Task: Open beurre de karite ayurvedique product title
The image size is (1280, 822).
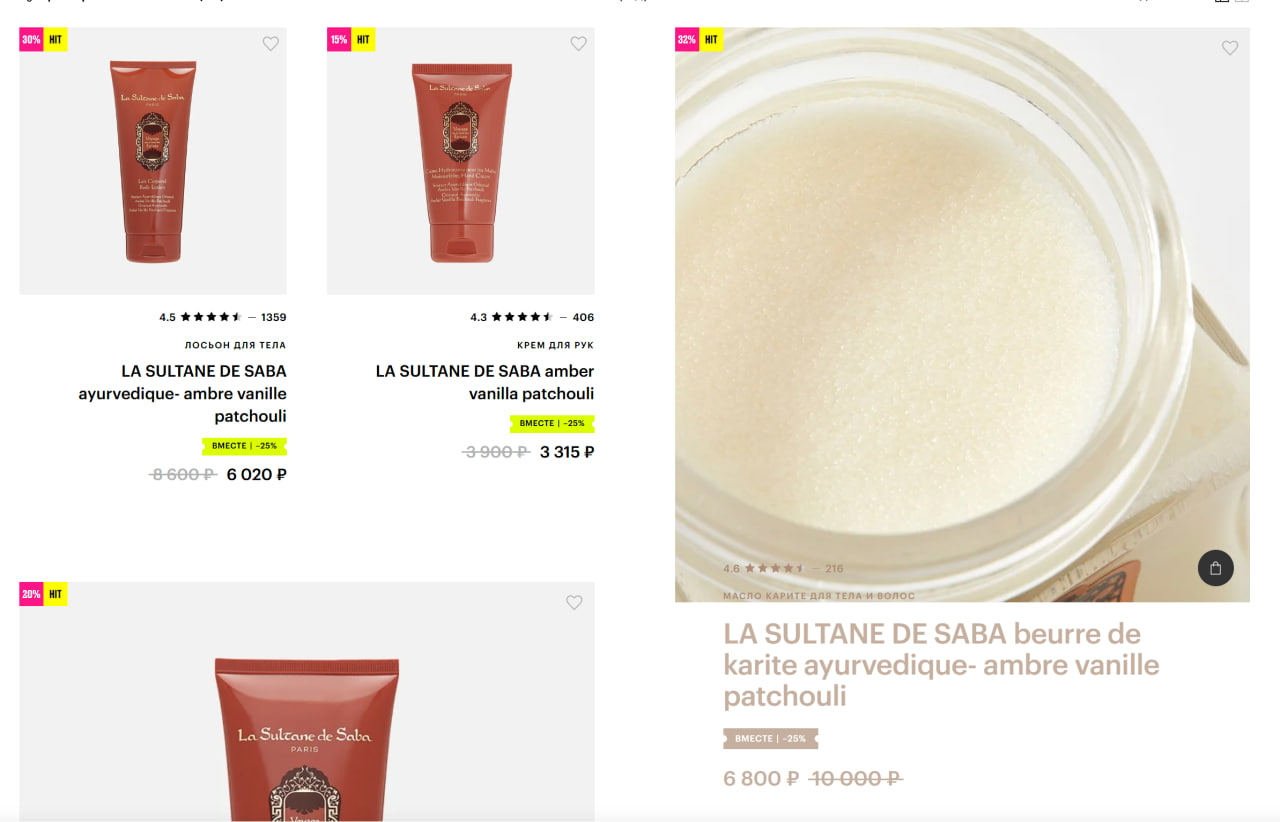Action: [941, 665]
